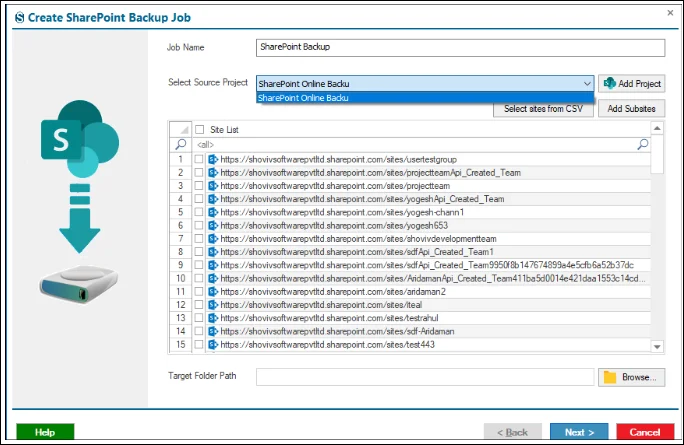
Task: Toggle the Site List select-all checkbox
Action: click(x=200, y=130)
